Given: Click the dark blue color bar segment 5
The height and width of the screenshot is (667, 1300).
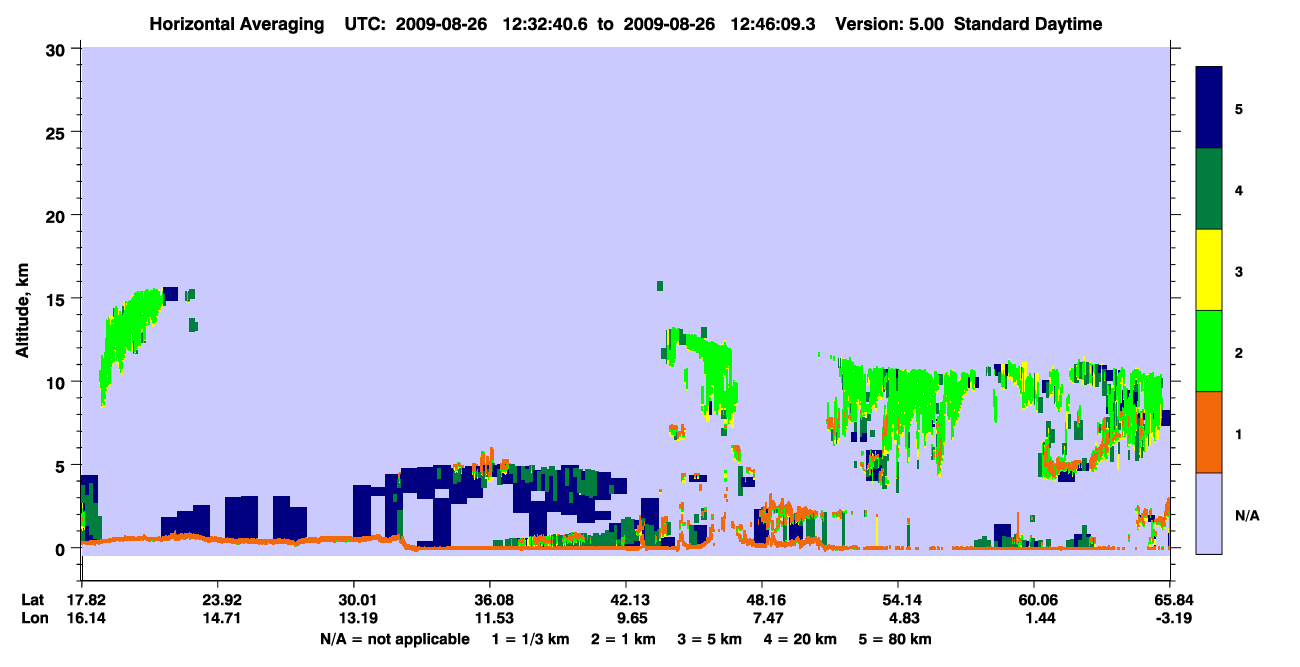Looking at the screenshot, I should pyautogui.click(x=1209, y=108).
